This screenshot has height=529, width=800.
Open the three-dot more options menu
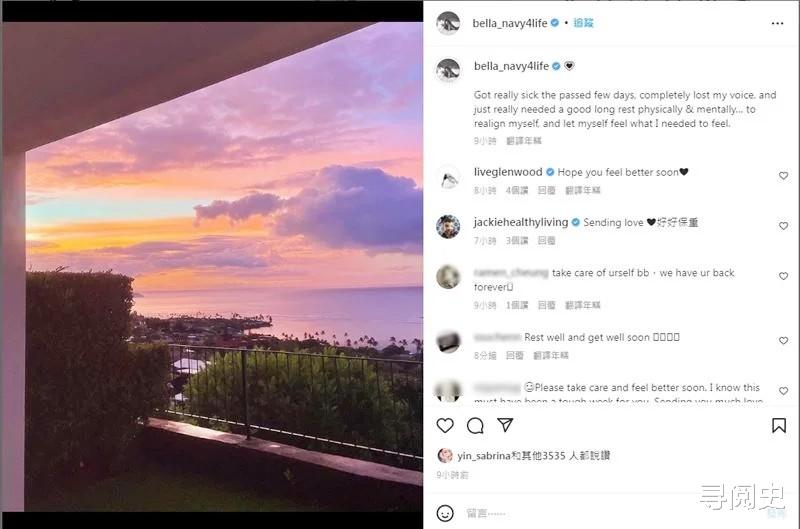pyautogui.click(x=778, y=23)
